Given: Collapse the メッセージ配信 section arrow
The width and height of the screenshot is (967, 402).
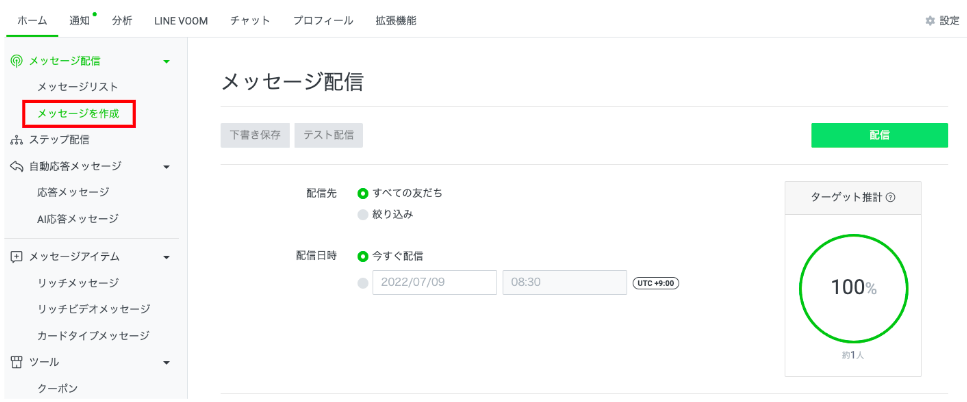Looking at the screenshot, I should point(166,62).
